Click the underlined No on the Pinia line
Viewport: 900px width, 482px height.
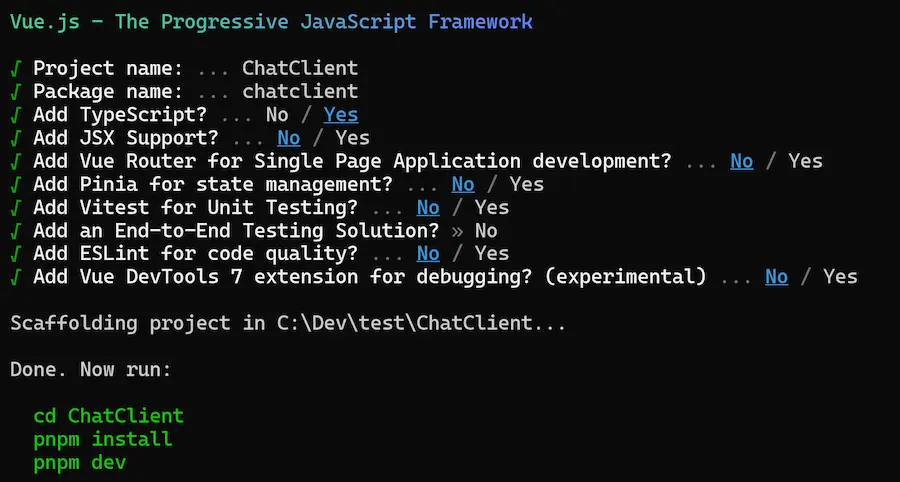click(463, 184)
